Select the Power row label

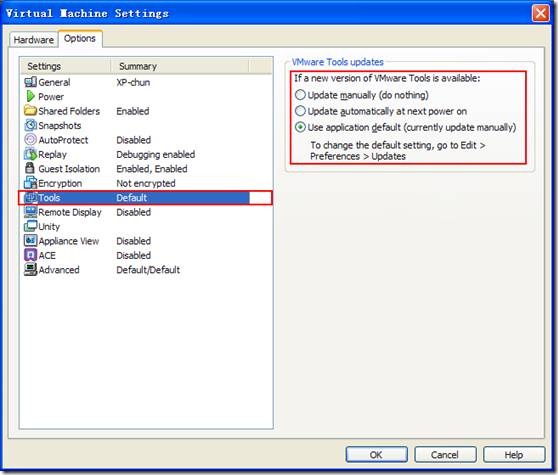pyautogui.click(x=51, y=97)
